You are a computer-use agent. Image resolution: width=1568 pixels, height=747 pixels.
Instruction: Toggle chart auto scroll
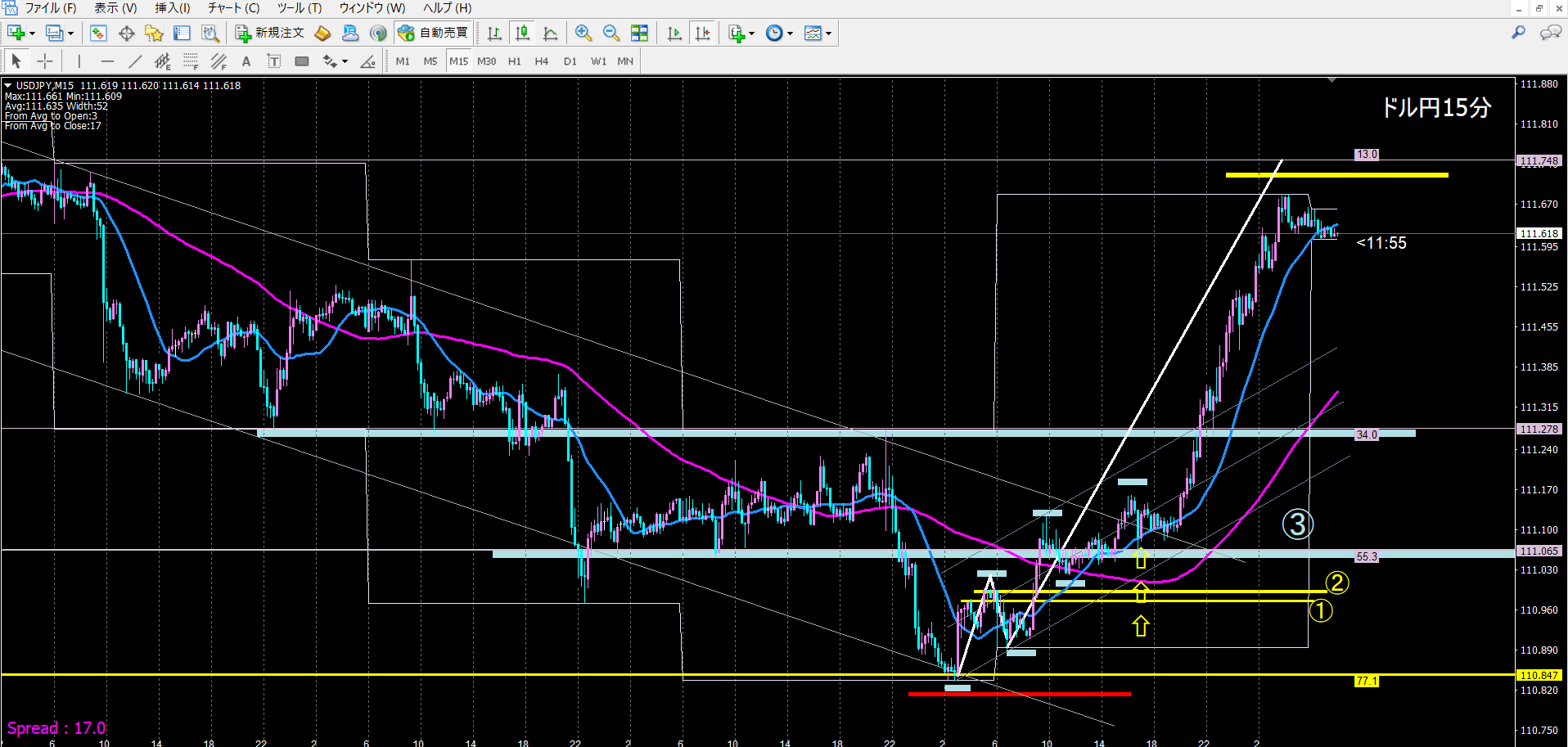click(x=674, y=34)
